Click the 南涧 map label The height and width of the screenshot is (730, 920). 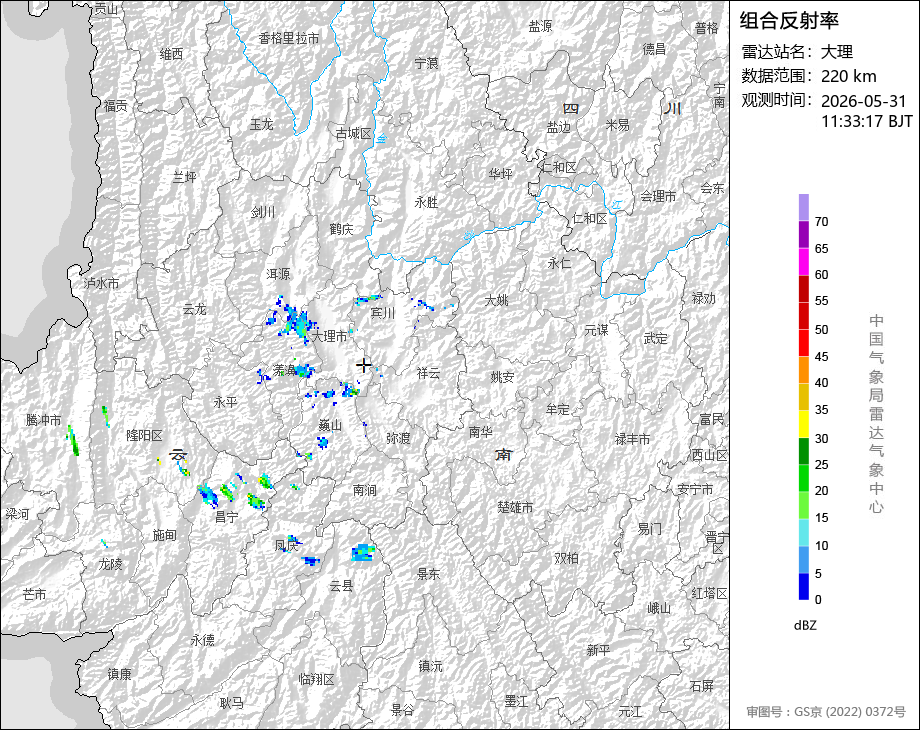tap(364, 489)
